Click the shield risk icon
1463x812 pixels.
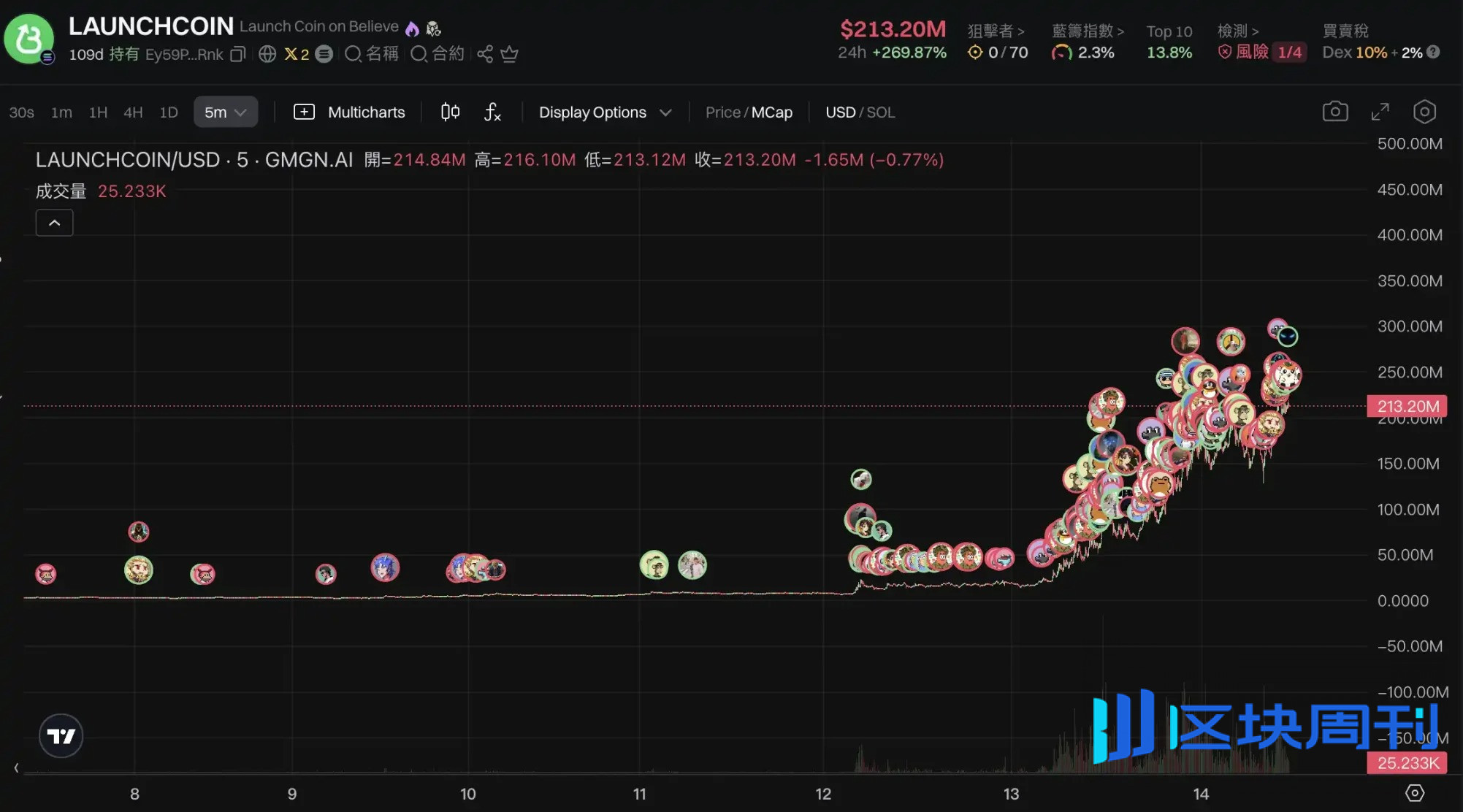(x=1225, y=53)
